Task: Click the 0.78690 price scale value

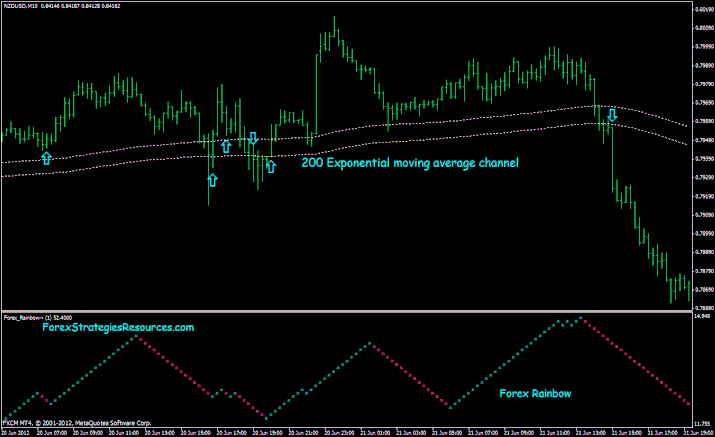Action: [705, 290]
